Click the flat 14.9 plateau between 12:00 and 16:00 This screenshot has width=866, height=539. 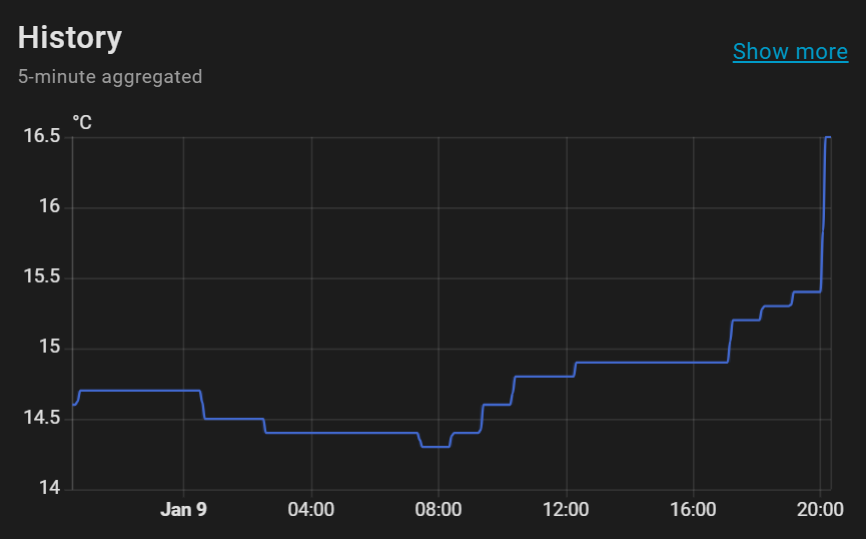pos(652,362)
